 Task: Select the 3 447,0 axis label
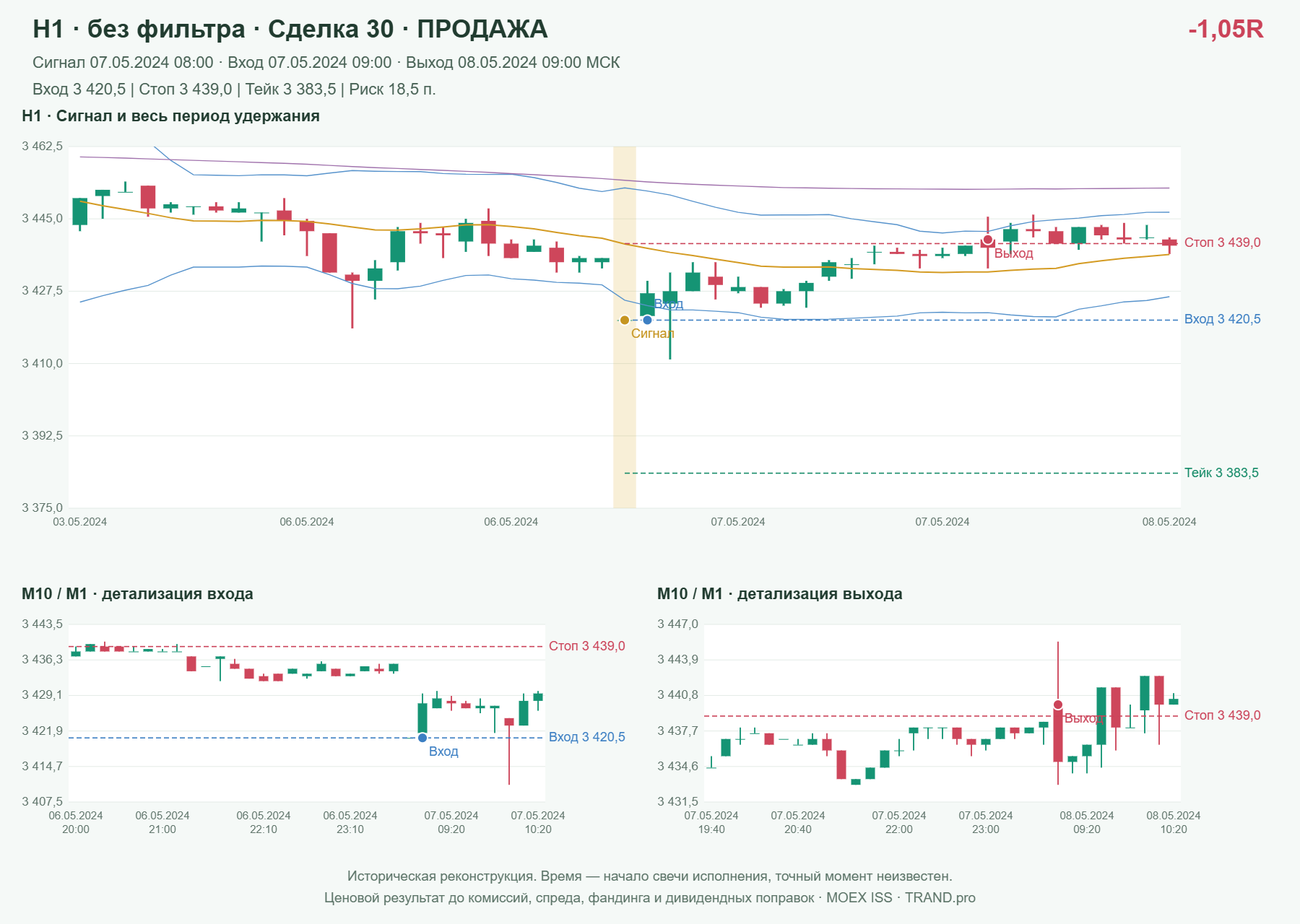[x=677, y=624]
